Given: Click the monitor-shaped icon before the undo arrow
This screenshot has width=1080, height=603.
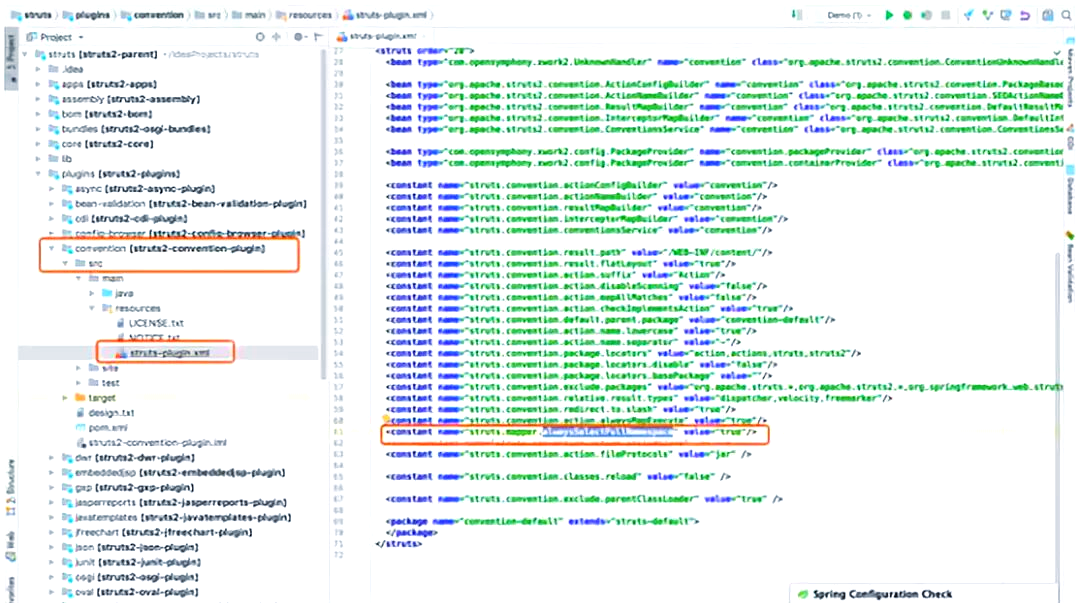Looking at the screenshot, I should [x=1006, y=15].
